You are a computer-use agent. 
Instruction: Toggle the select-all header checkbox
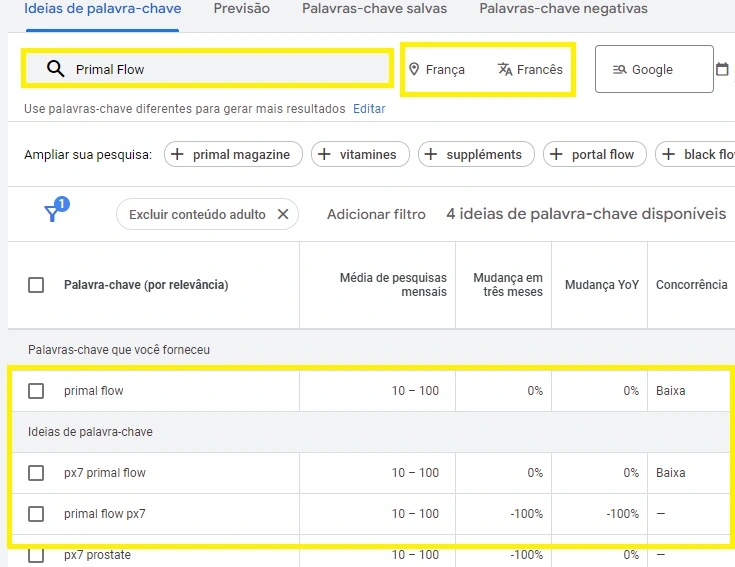36,285
